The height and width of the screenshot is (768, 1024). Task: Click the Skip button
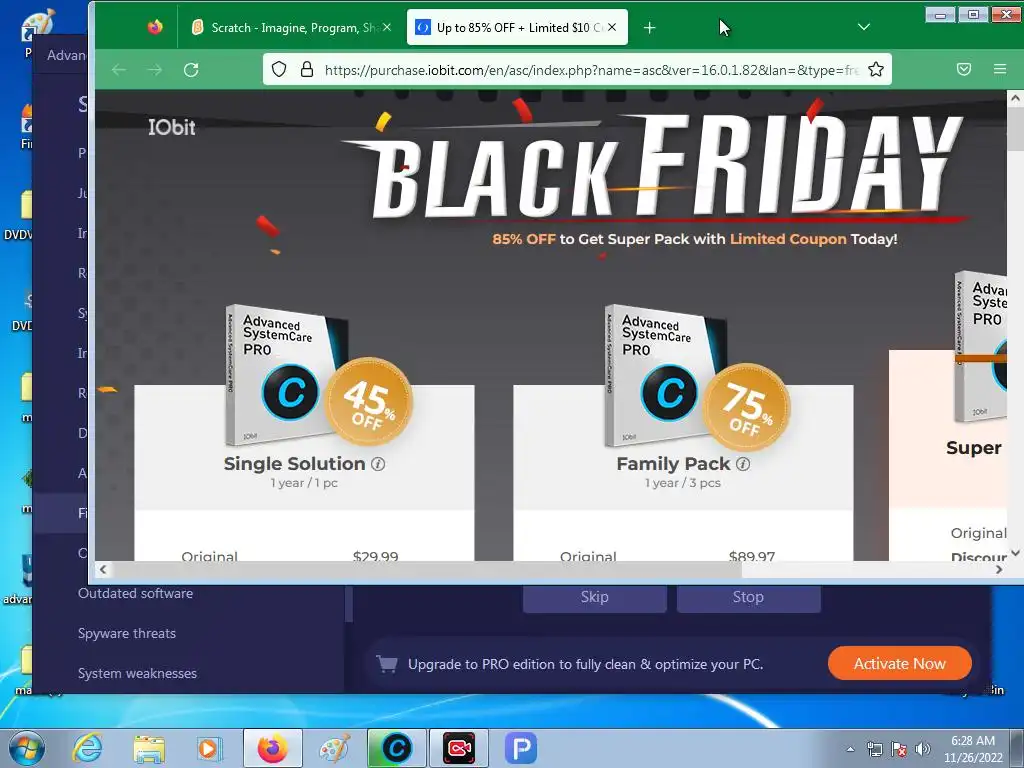point(594,597)
